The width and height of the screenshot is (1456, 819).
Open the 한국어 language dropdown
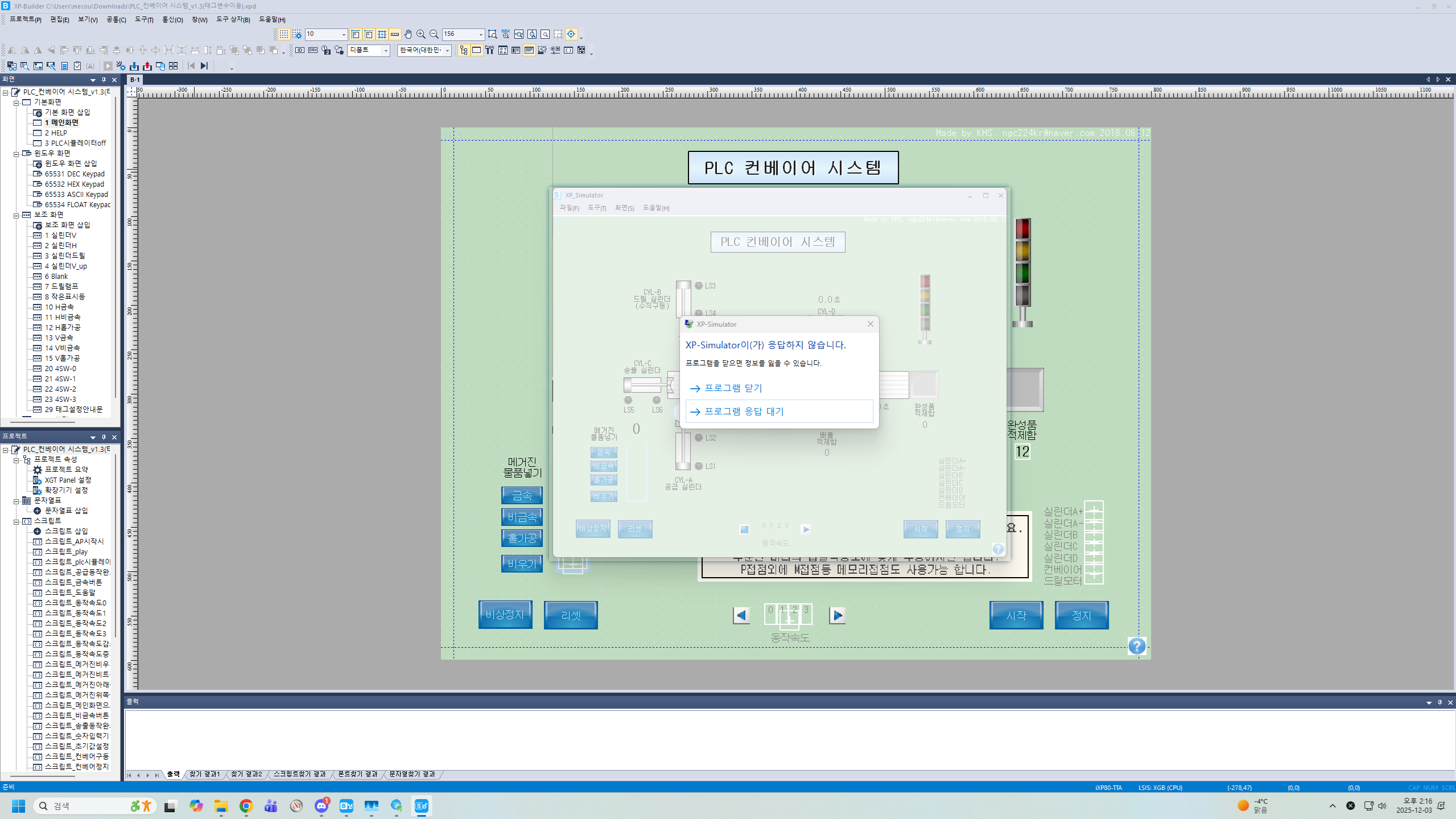click(448, 51)
